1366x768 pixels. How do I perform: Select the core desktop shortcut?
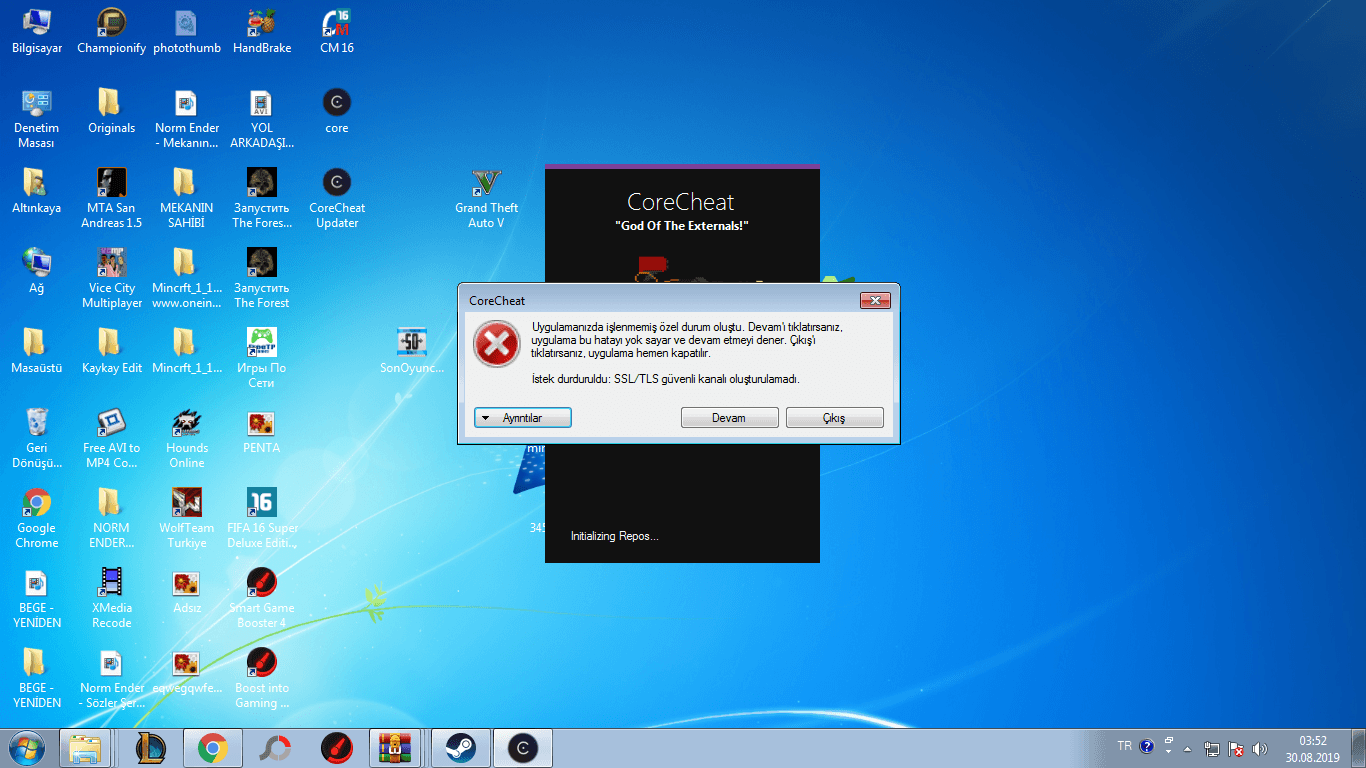[x=337, y=111]
